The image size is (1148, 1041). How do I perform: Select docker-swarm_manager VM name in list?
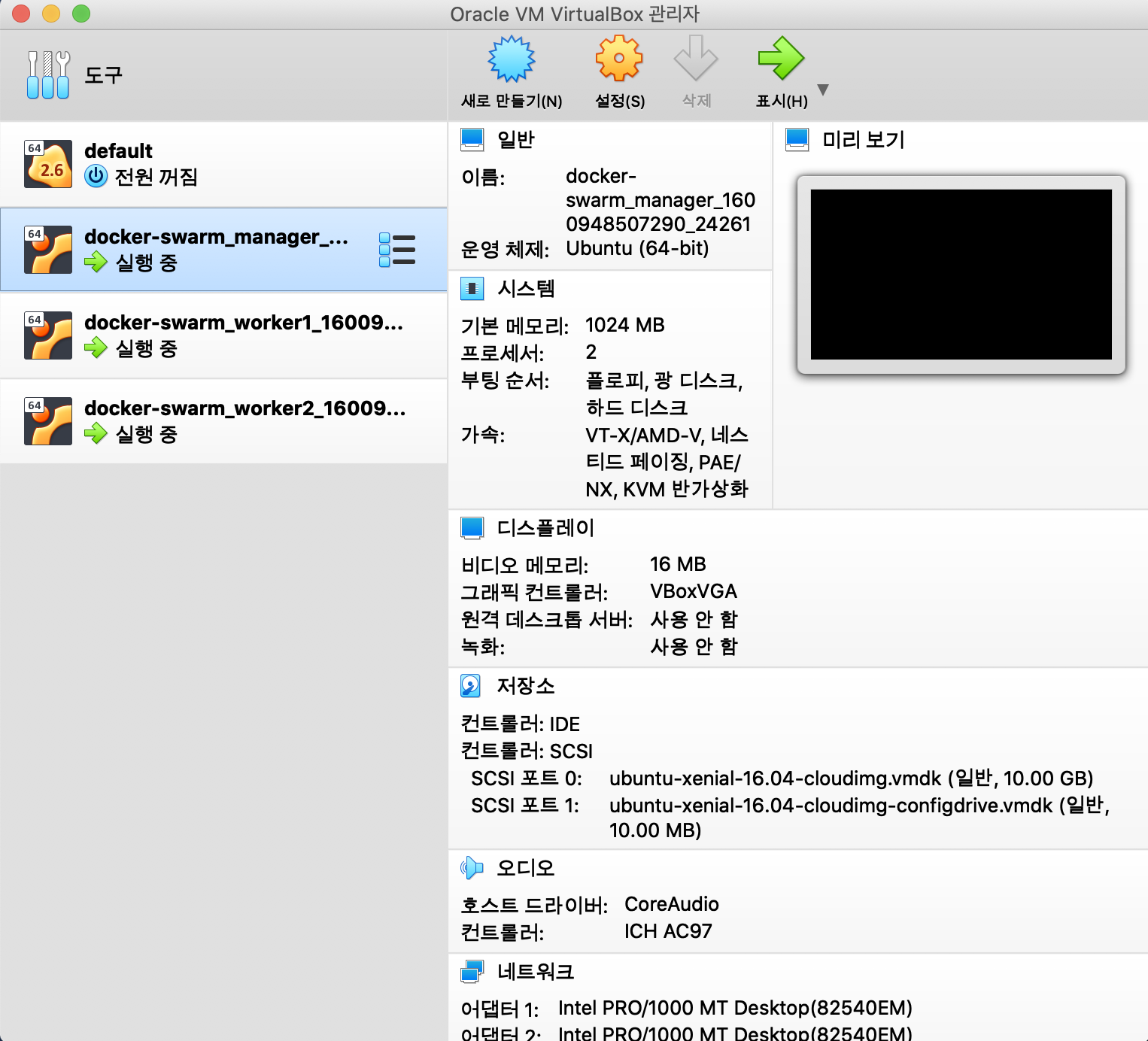pyautogui.click(x=216, y=237)
